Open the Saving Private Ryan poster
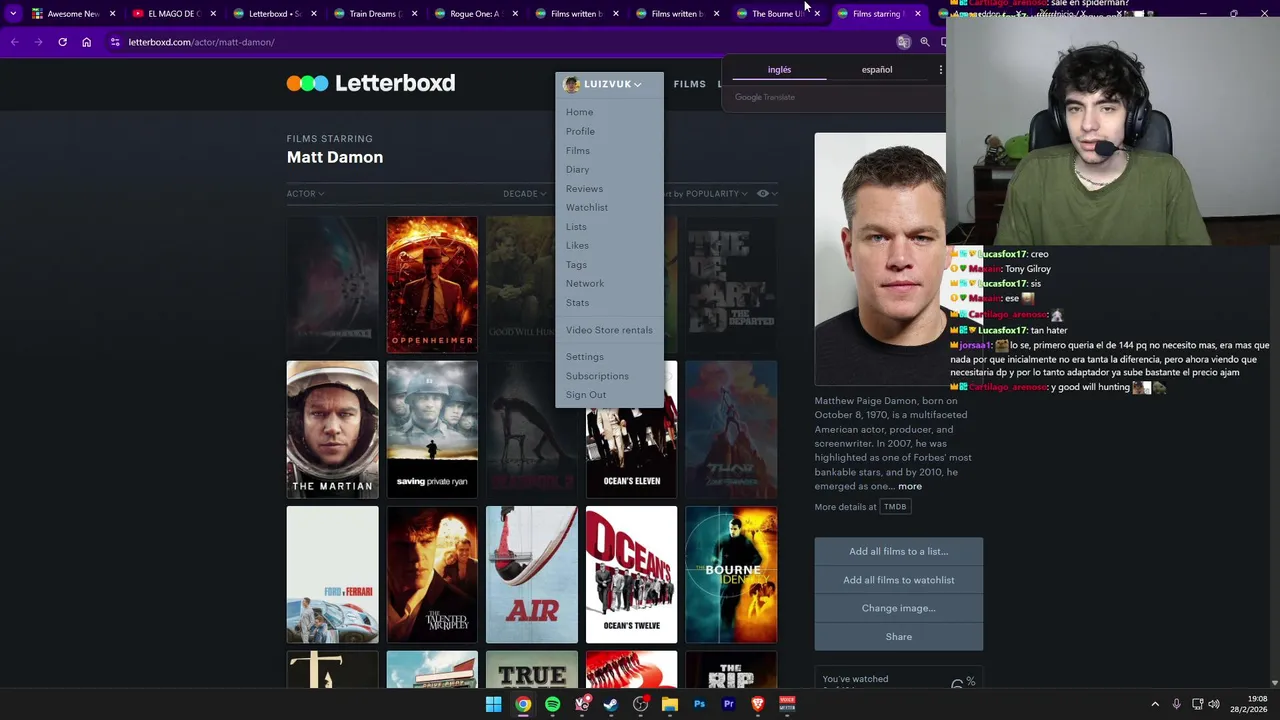1280x720 pixels. click(x=432, y=430)
